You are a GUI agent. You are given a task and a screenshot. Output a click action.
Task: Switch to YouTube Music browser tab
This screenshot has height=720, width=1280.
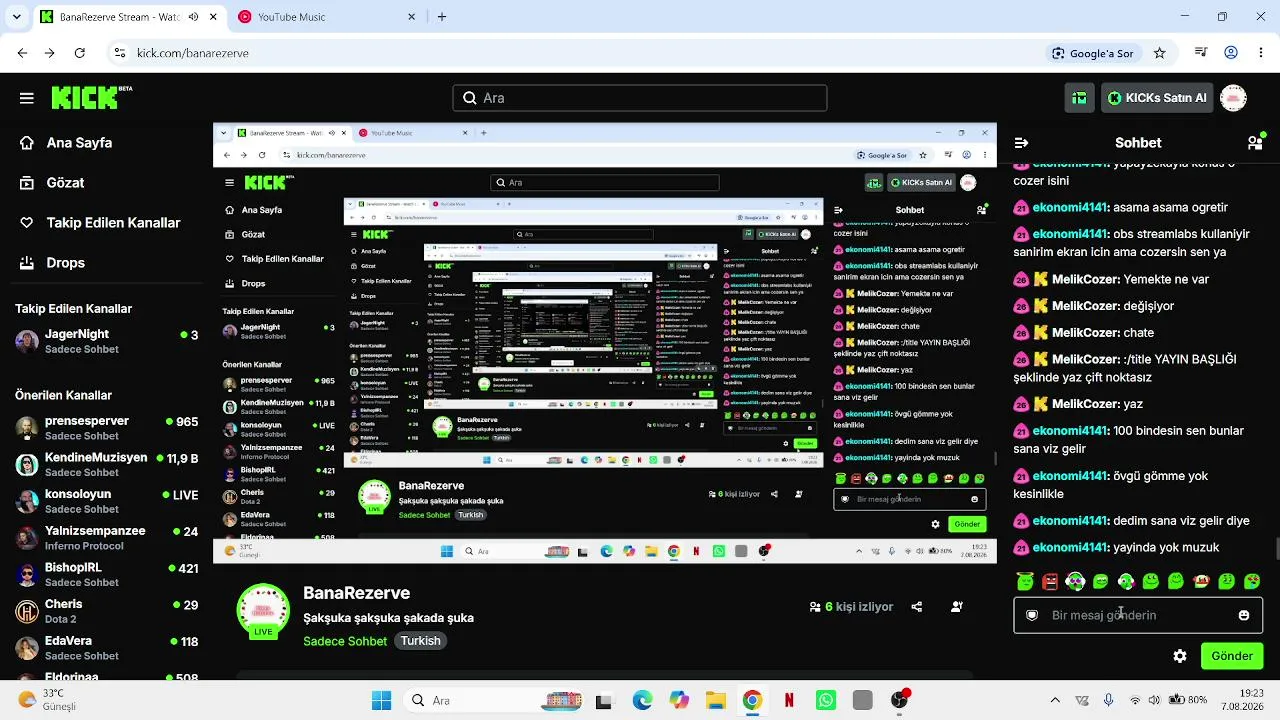[326, 17]
